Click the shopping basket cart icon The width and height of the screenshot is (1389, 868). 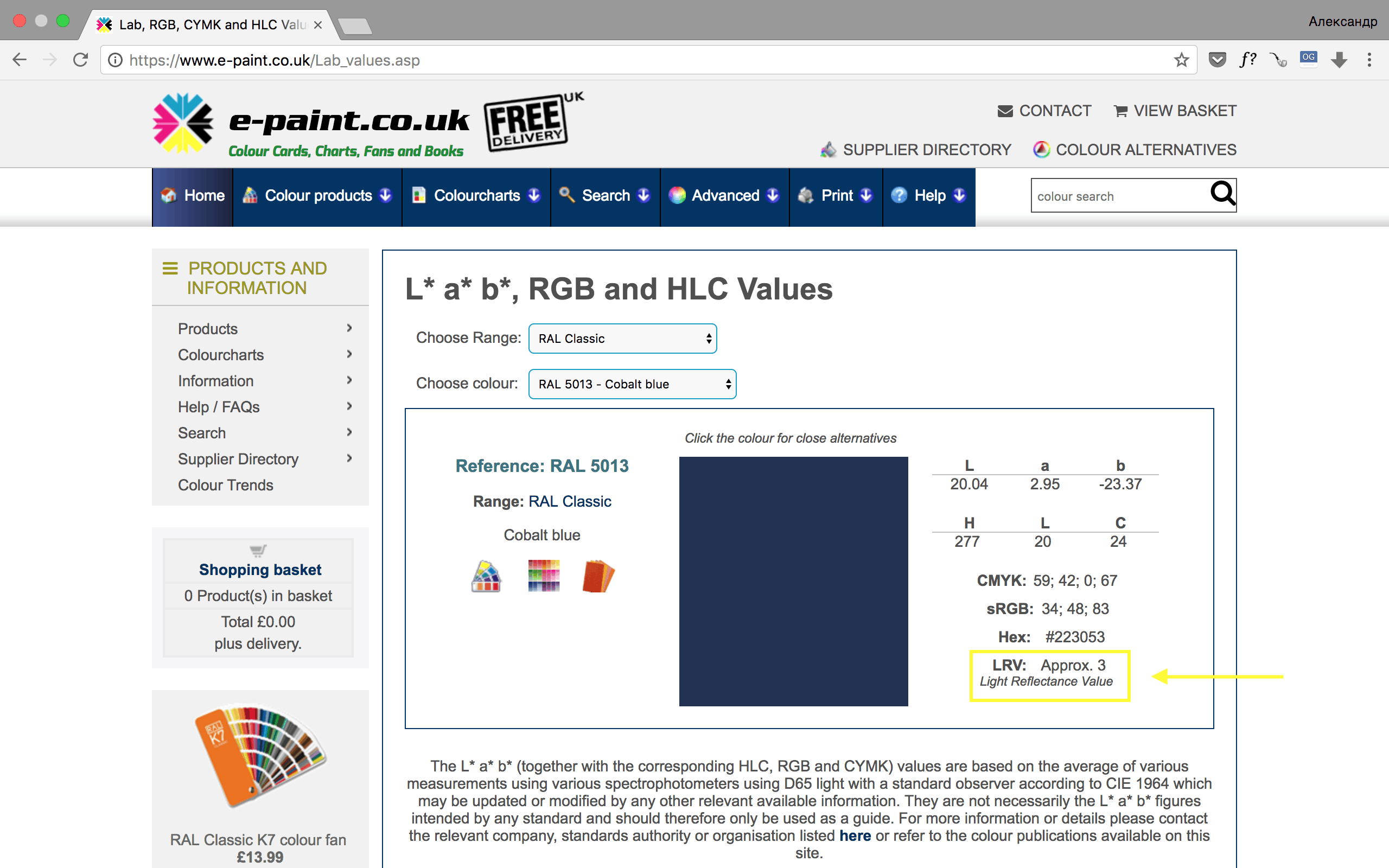coord(258,551)
